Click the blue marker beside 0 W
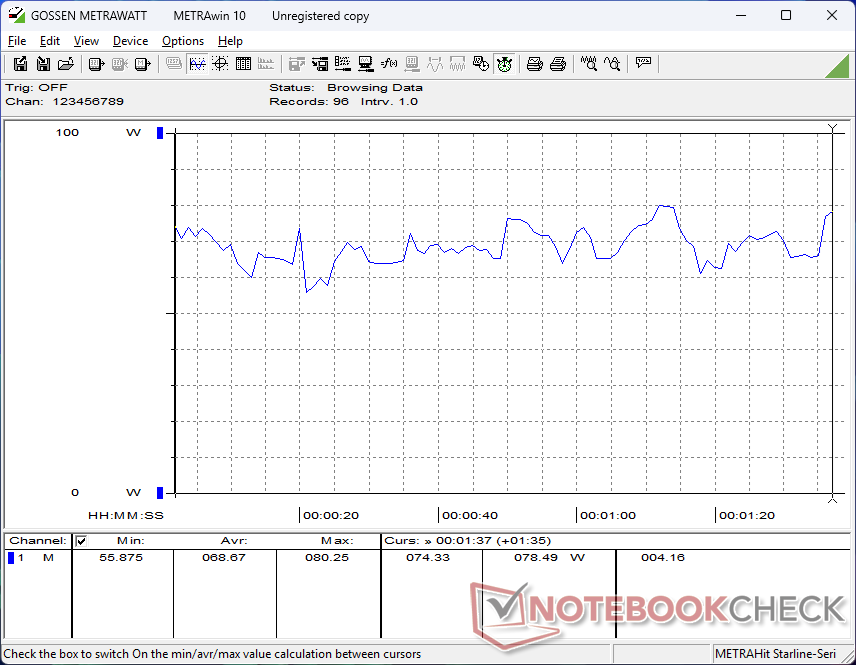The width and height of the screenshot is (856, 665). 159,492
